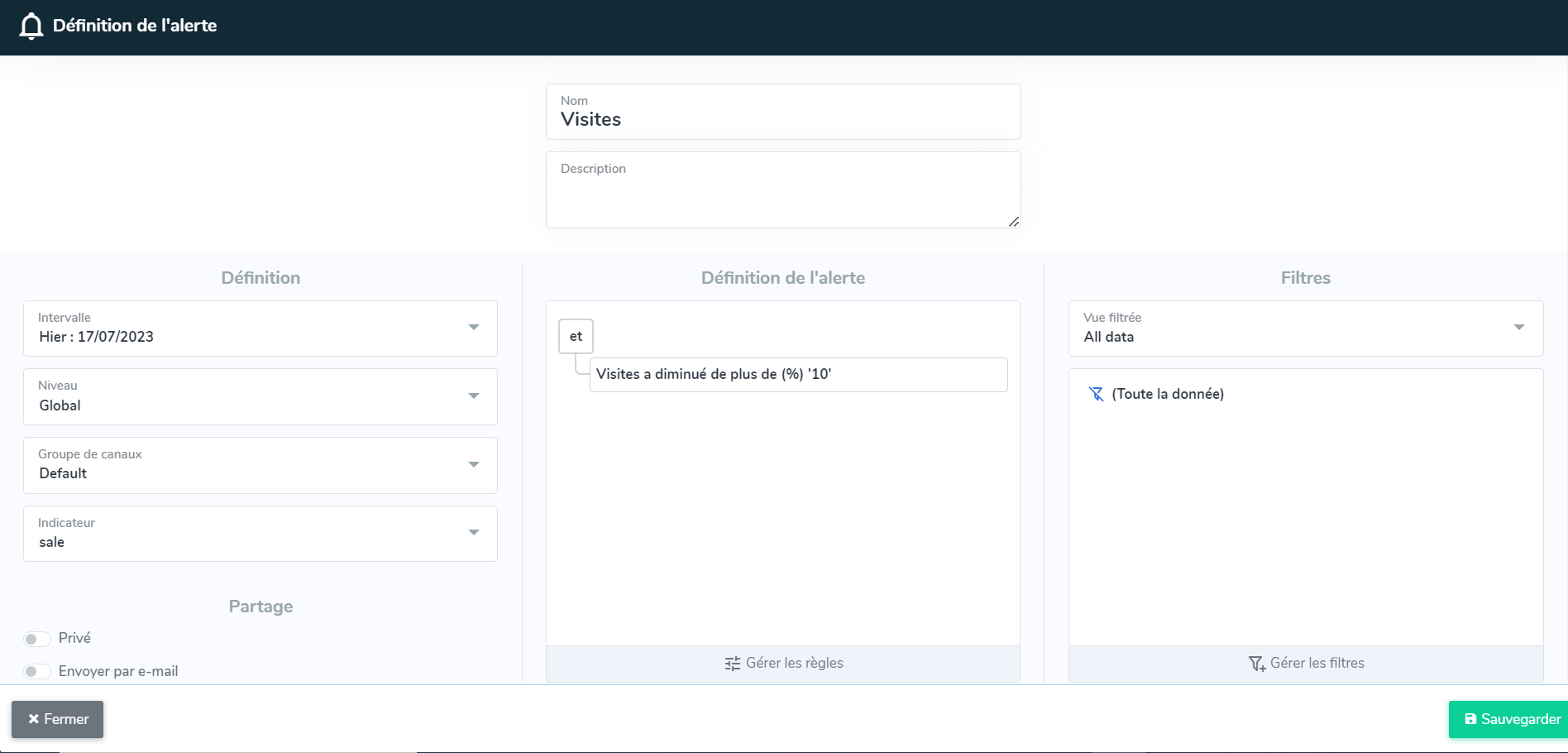Click the 'Définition de l'alerte' column heading
Image resolution: width=1568 pixels, height=753 pixels.
783,278
